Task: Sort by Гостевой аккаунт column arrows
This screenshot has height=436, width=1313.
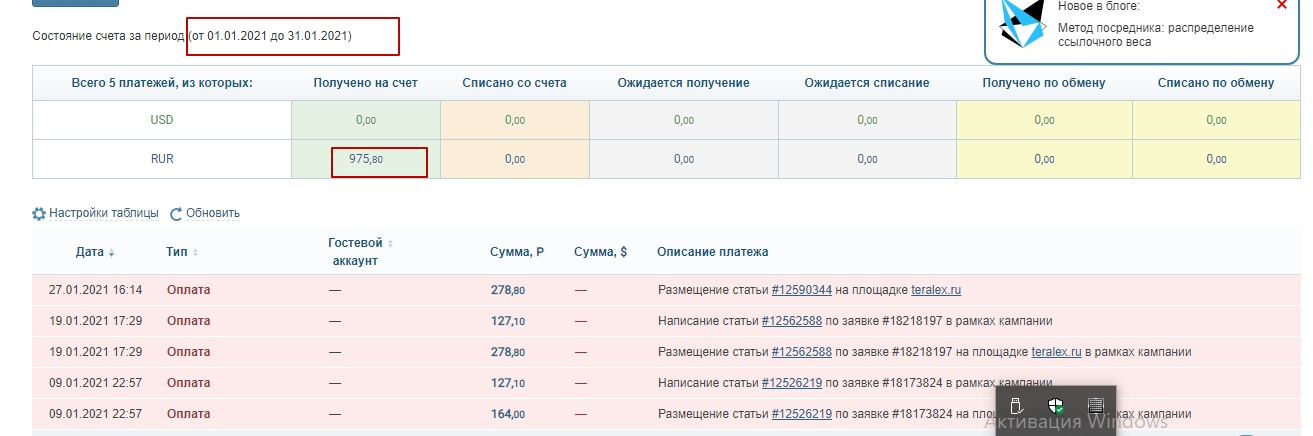Action: pos(390,243)
